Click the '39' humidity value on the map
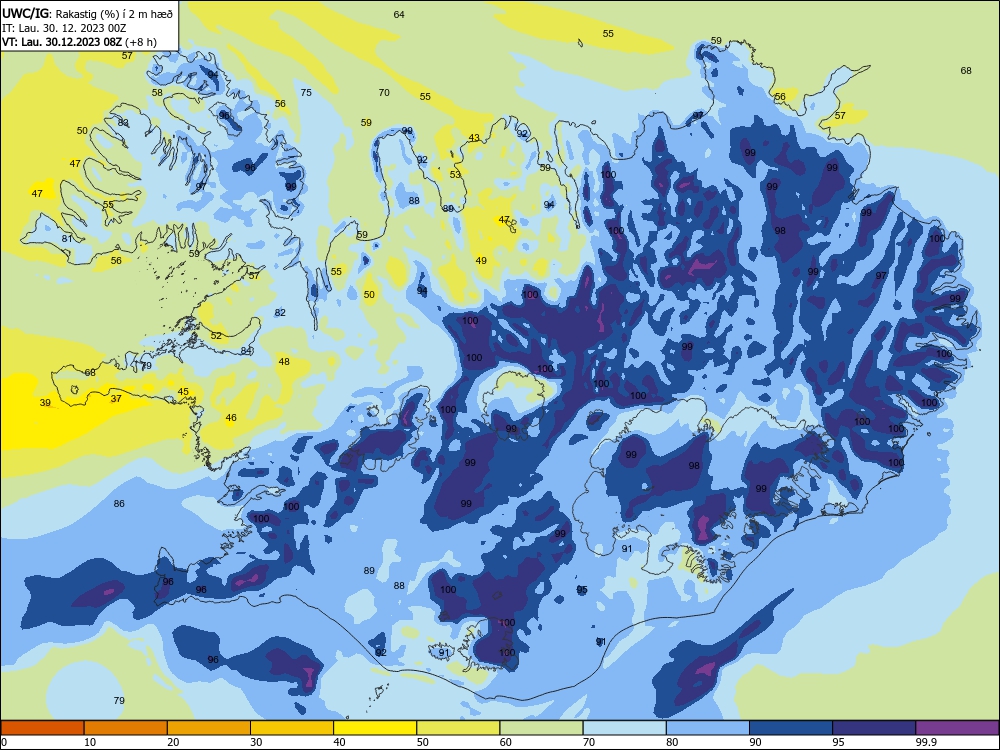Image resolution: width=1000 pixels, height=750 pixels. 45,402
